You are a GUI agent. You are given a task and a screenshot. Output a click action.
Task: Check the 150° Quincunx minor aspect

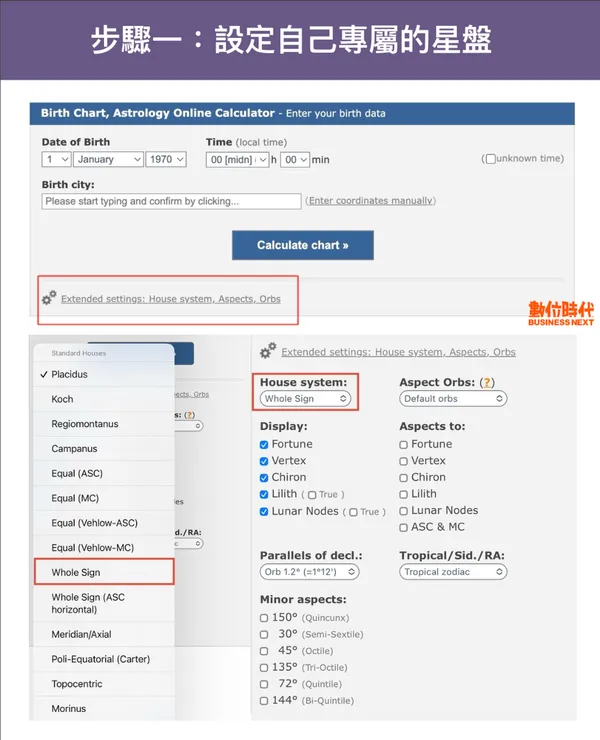[x=264, y=618]
